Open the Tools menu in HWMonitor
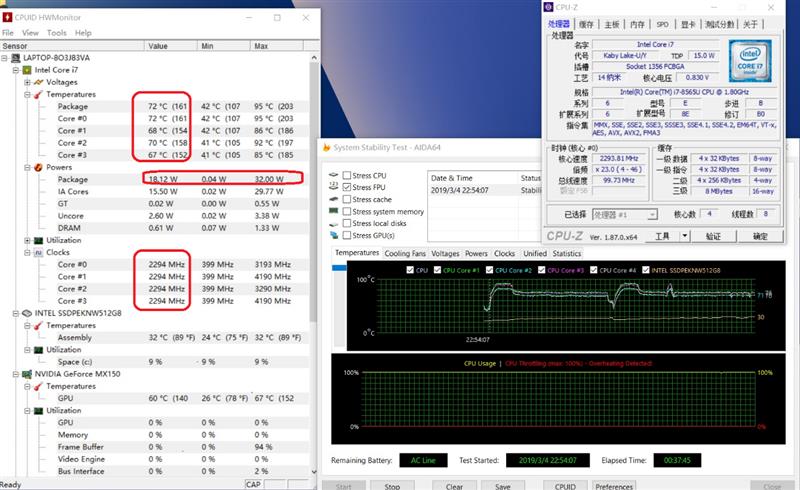This screenshot has width=800, height=490. click(57, 32)
